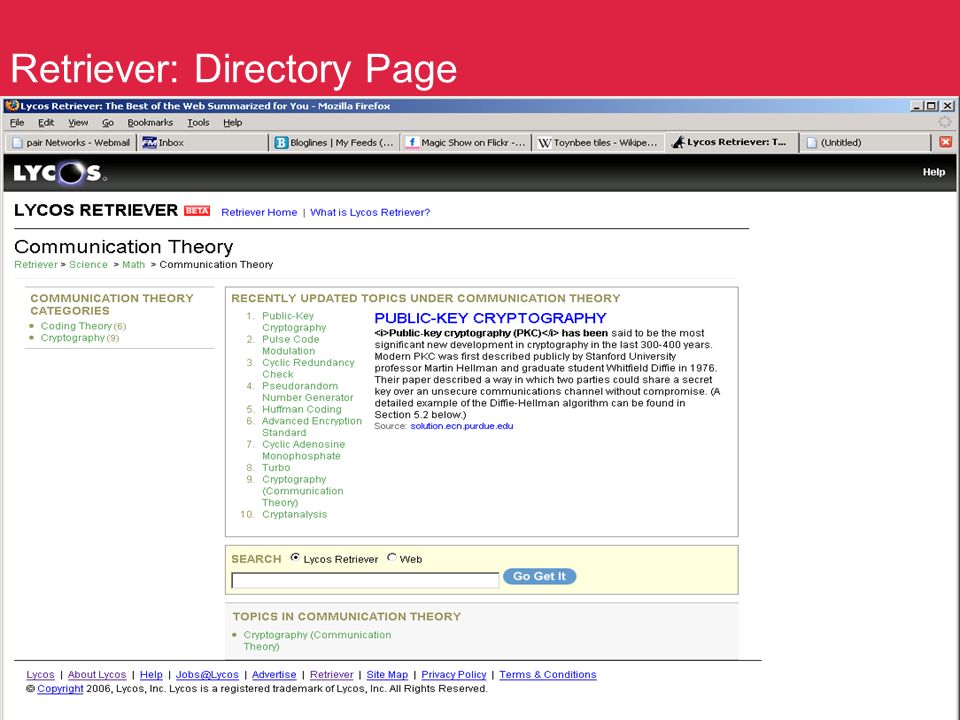The image size is (960, 720).
Task: Click the red close-tab icon on tab bar
Action: pos(945,142)
